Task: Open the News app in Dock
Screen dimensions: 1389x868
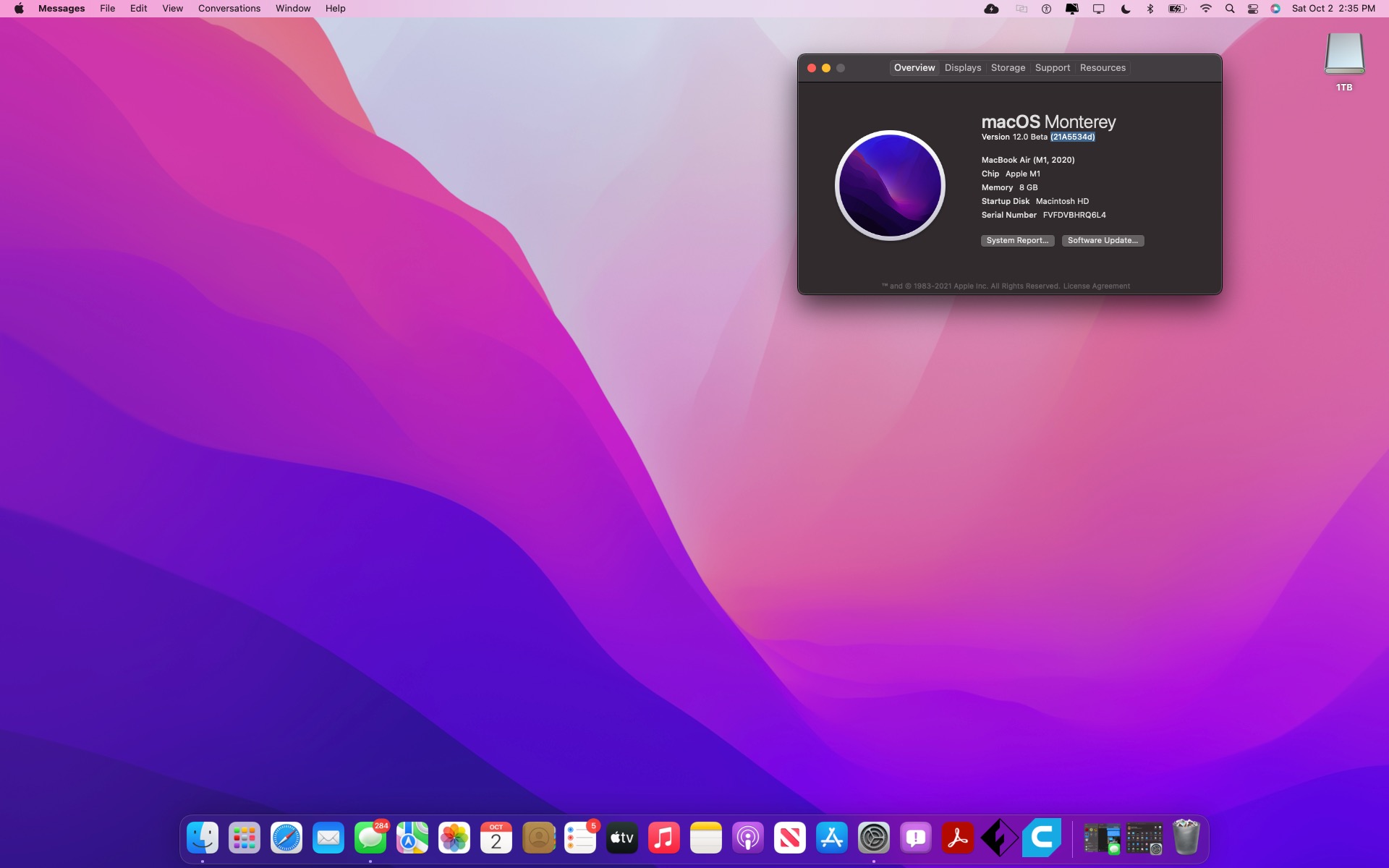Action: [790, 838]
